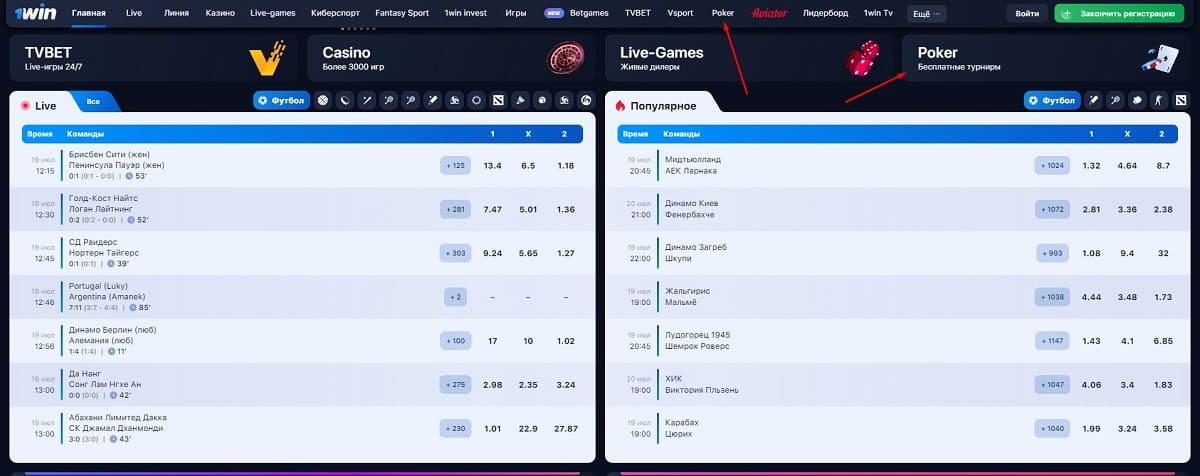Choose the boxing glove icon in Популярное filters
This screenshot has height=476, width=1200.
click(x=1137, y=100)
